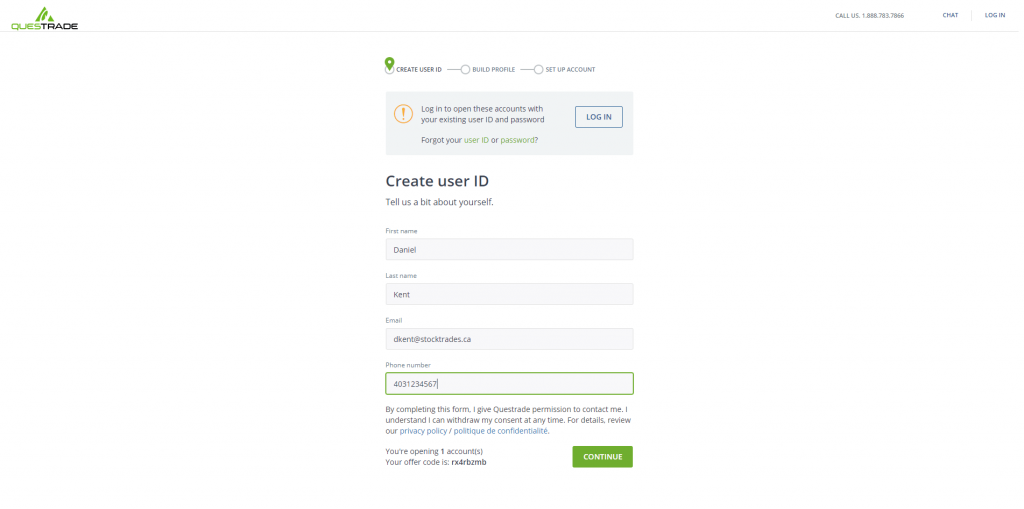Focus the First name field containing Daniel
1024x509 pixels.
(x=509, y=249)
